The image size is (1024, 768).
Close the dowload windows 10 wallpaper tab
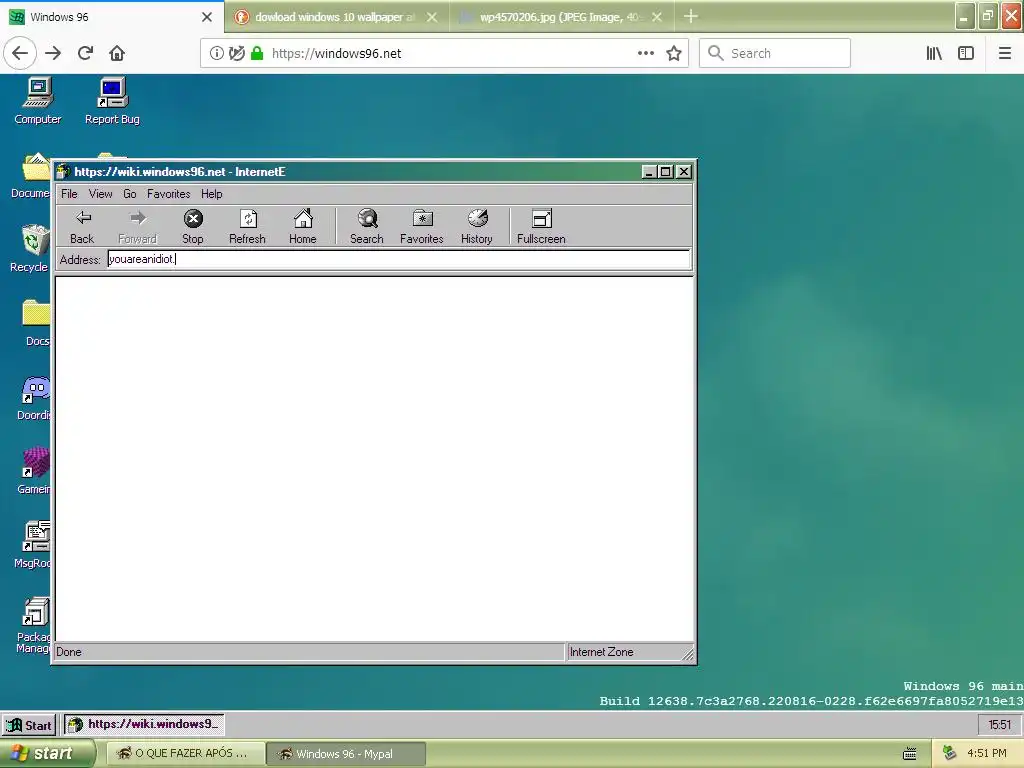432,18
